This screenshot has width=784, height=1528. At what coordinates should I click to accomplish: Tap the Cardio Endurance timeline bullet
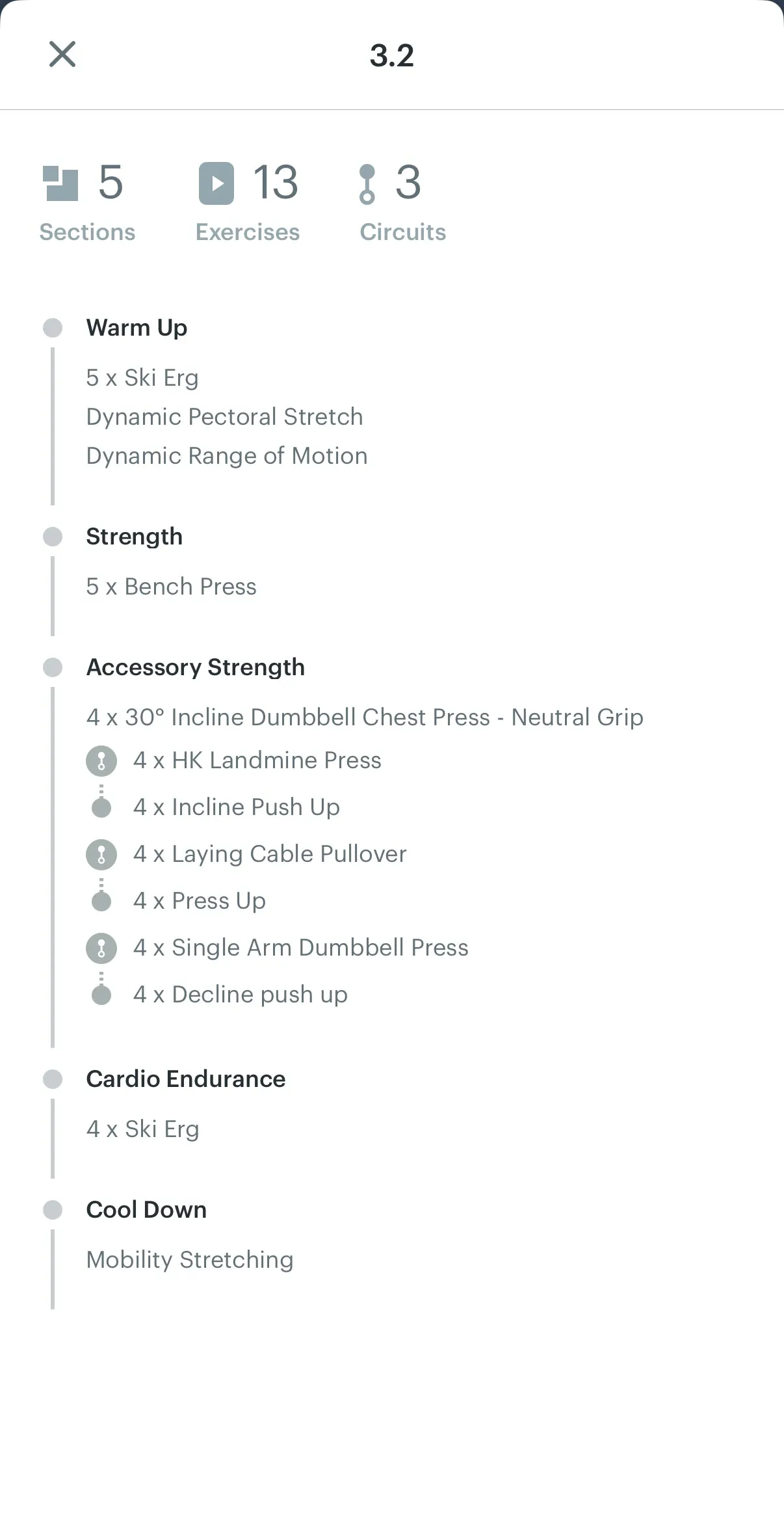click(x=53, y=1079)
